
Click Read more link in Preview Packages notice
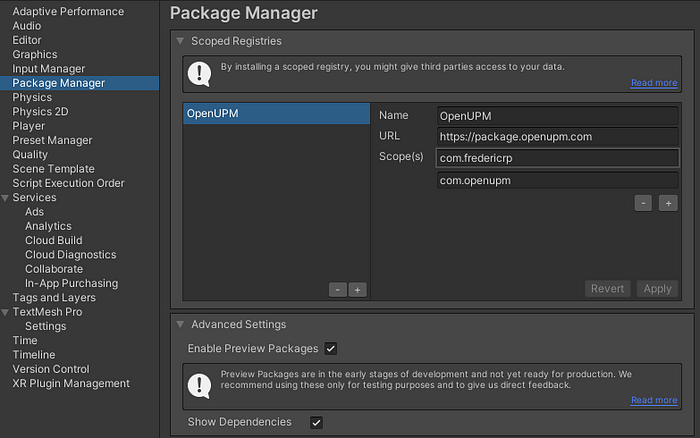coord(654,400)
